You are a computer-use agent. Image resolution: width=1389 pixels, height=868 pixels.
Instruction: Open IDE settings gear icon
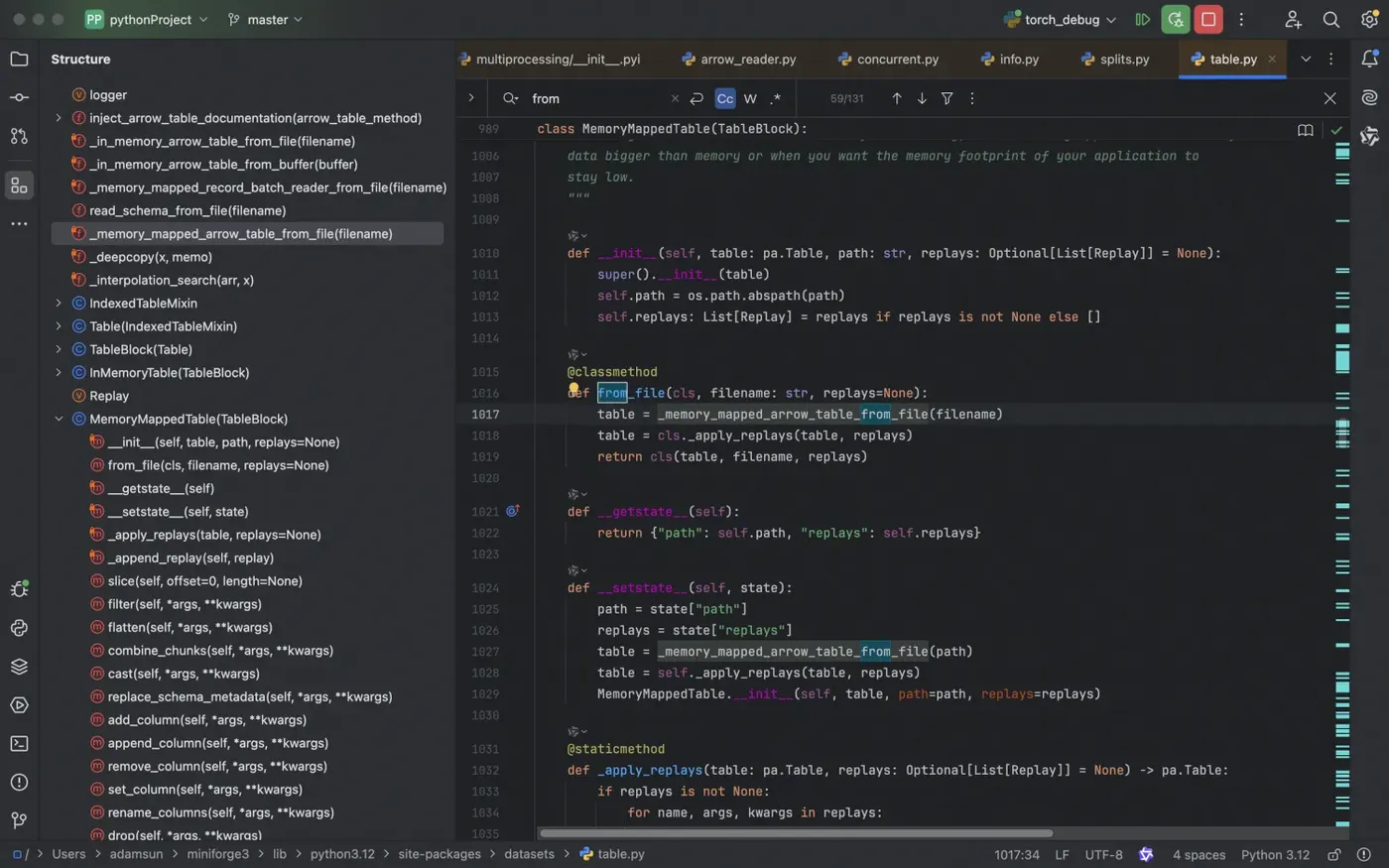tap(1370, 19)
